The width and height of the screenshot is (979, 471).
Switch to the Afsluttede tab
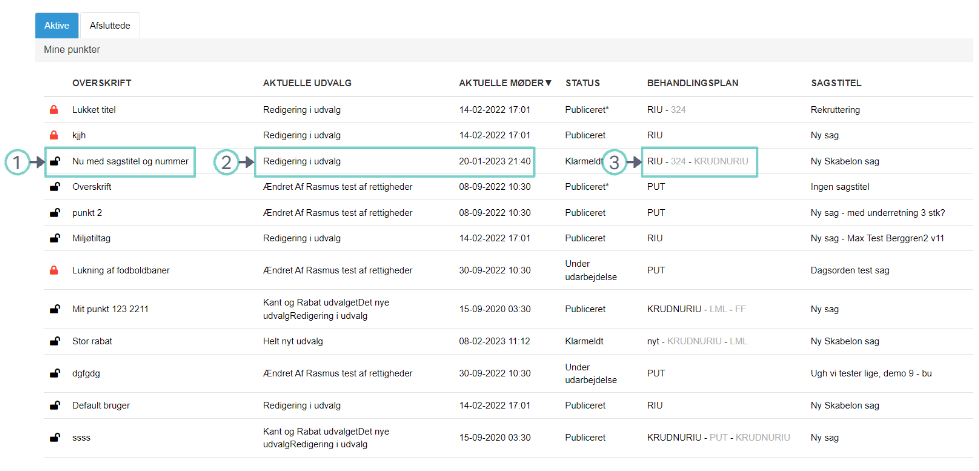pyautogui.click(x=110, y=25)
